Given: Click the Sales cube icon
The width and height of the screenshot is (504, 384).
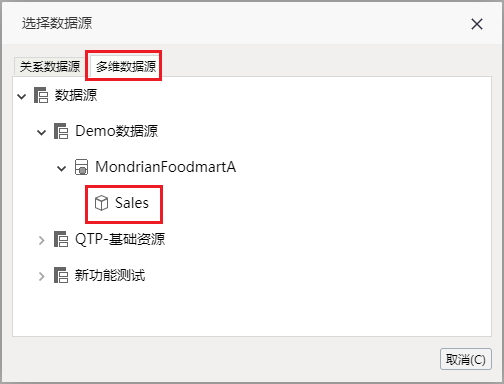Looking at the screenshot, I should tap(101, 203).
